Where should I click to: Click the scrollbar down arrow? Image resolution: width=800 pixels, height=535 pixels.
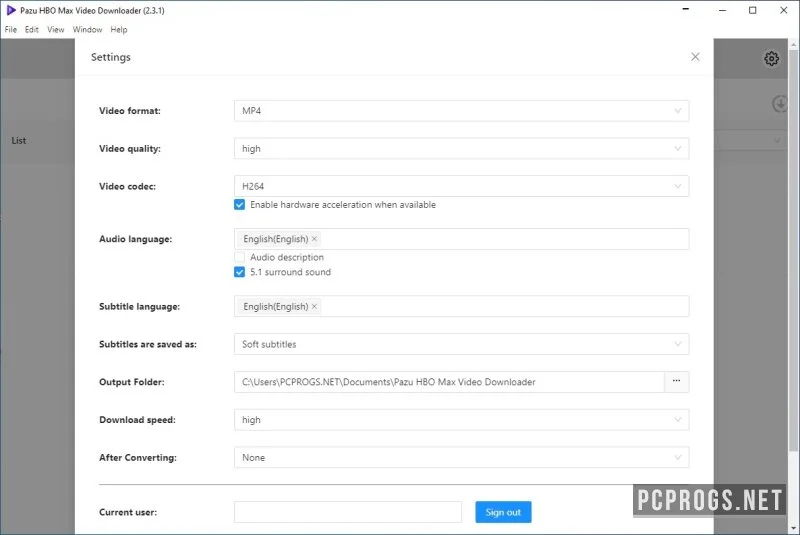pos(793,528)
